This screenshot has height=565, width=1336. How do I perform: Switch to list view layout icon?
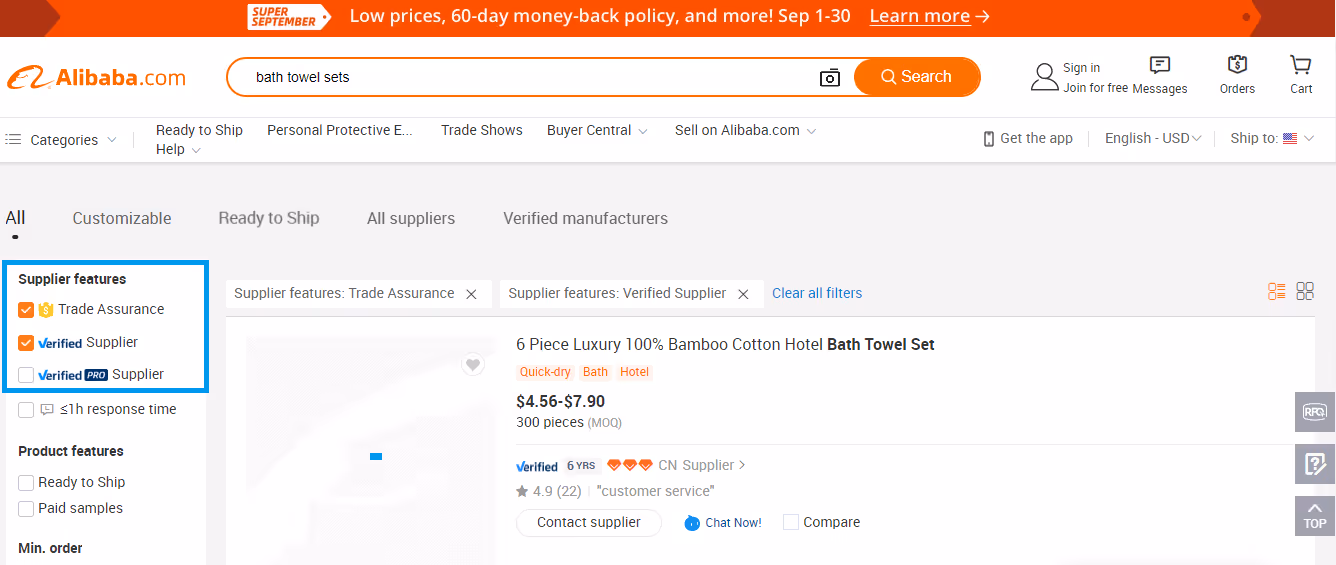(x=1276, y=292)
